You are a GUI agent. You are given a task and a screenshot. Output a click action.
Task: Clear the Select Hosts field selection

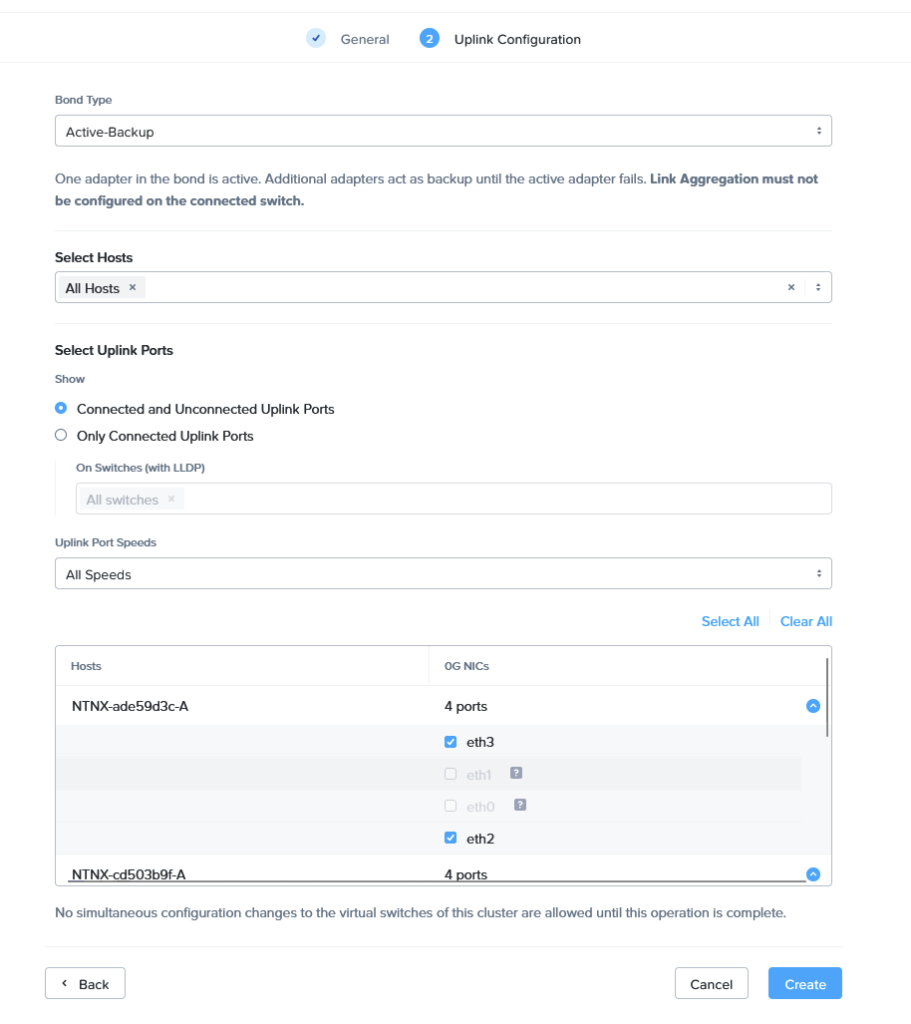coord(791,288)
